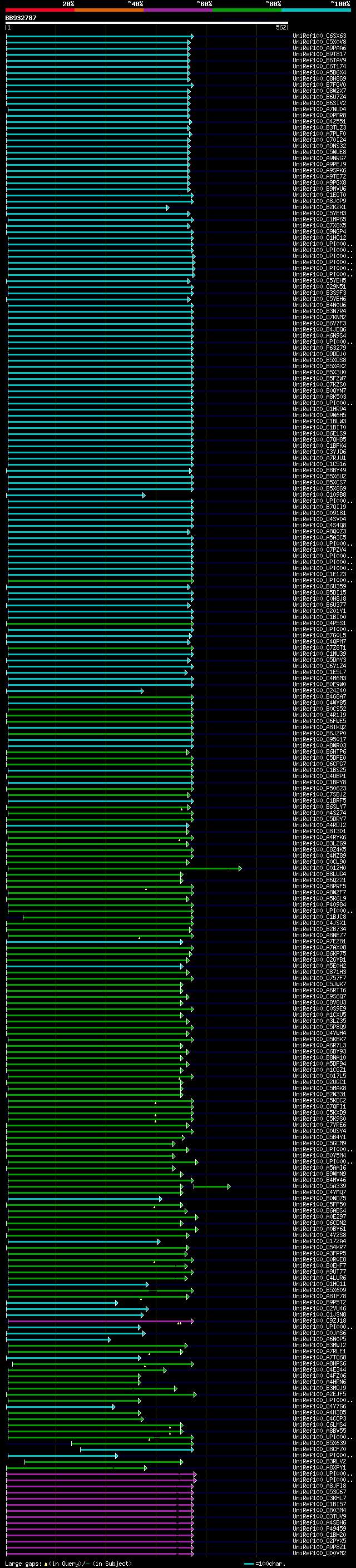Select extended hit UniRef100_Q012H0

click(x=319, y=868)
